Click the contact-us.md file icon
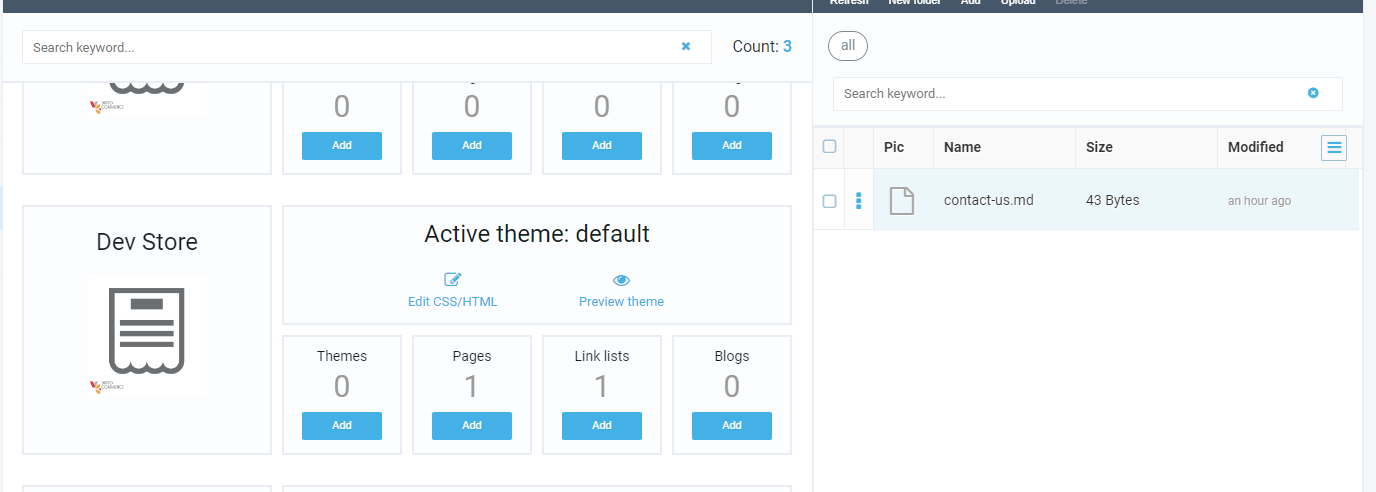1376x492 pixels. pyautogui.click(x=902, y=201)
